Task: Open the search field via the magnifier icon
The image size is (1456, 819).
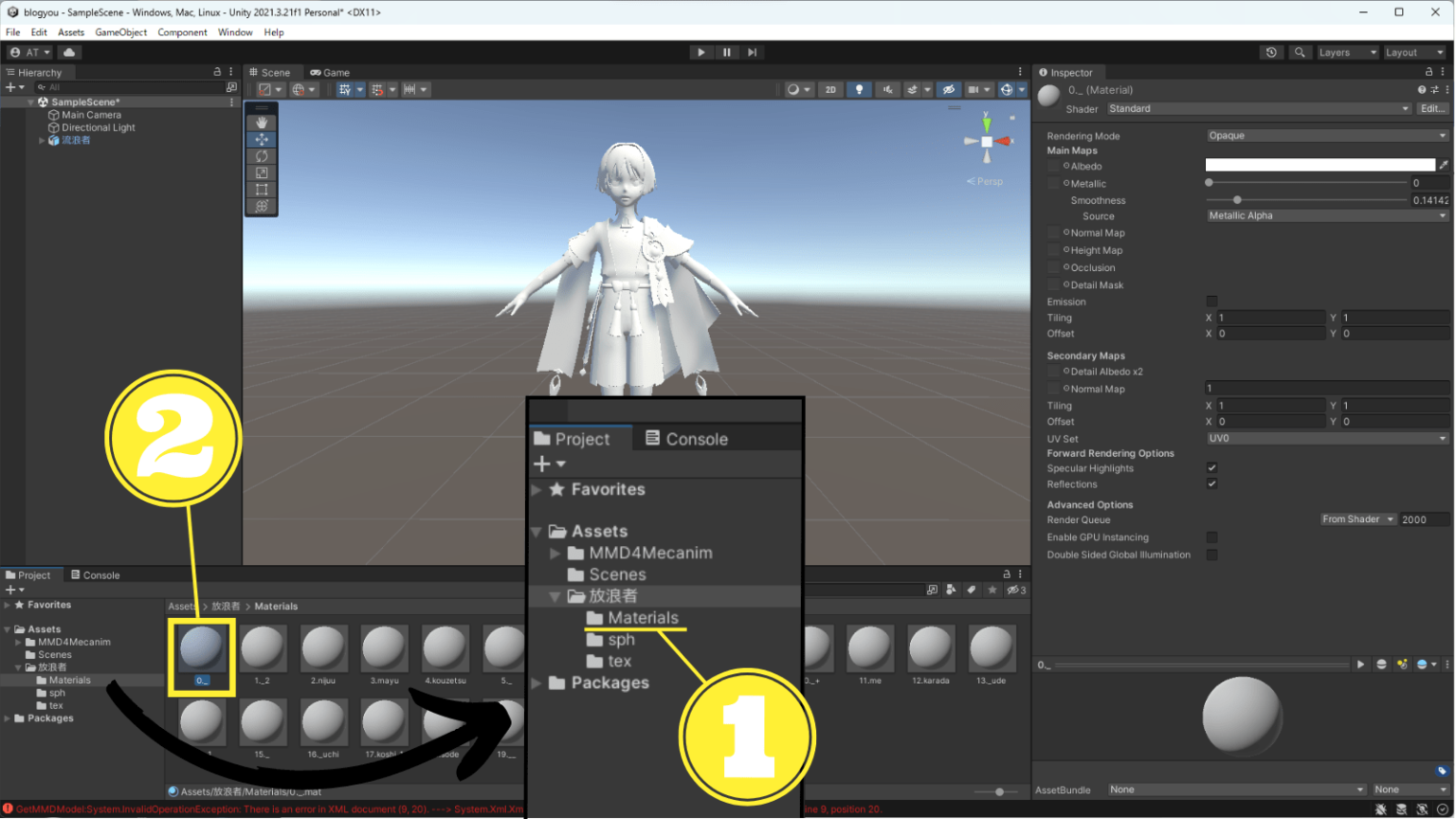Action: click(x=1300, y=52)
